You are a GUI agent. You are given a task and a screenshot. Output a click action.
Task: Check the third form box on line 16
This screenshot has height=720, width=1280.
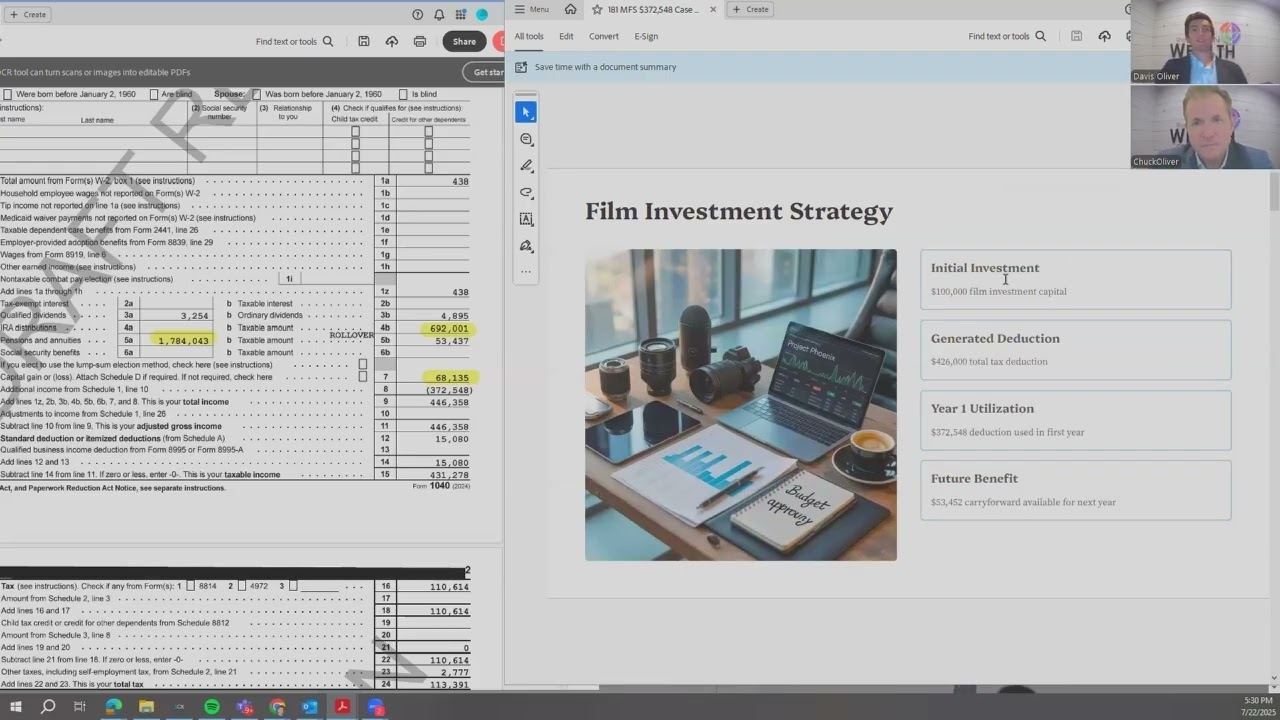point(293,586)
